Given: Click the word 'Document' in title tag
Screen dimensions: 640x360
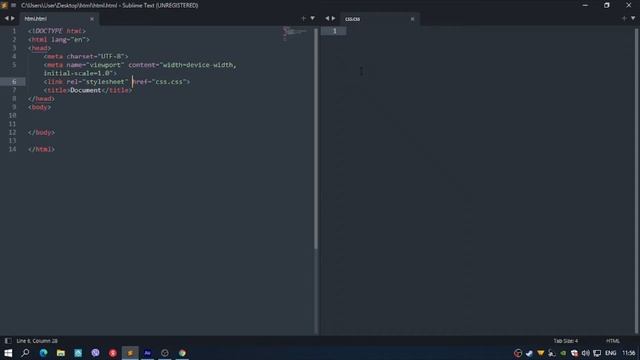Looking at the screenshot, I should click(85, 90).
